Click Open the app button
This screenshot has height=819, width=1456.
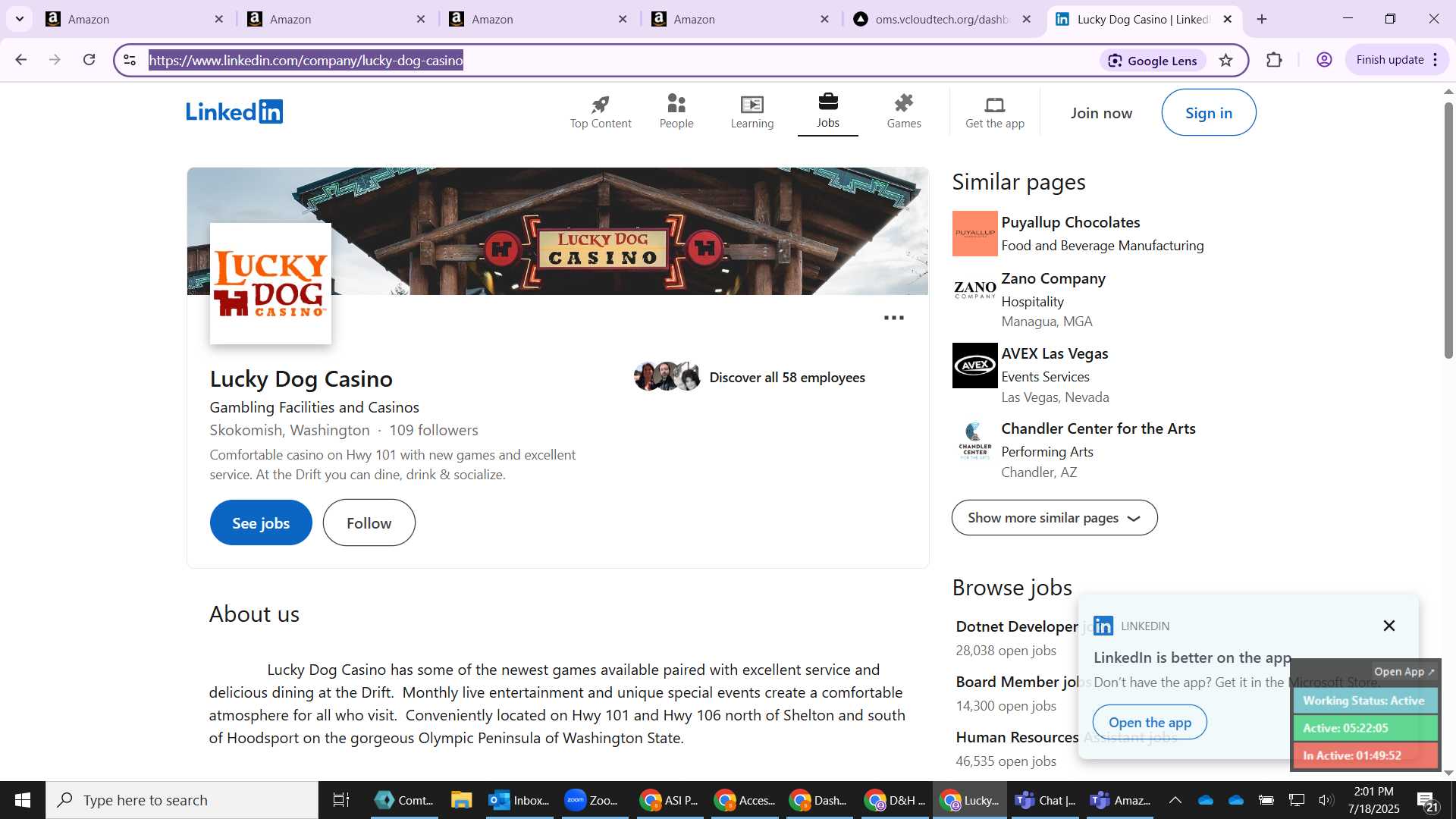point(1150,723)
